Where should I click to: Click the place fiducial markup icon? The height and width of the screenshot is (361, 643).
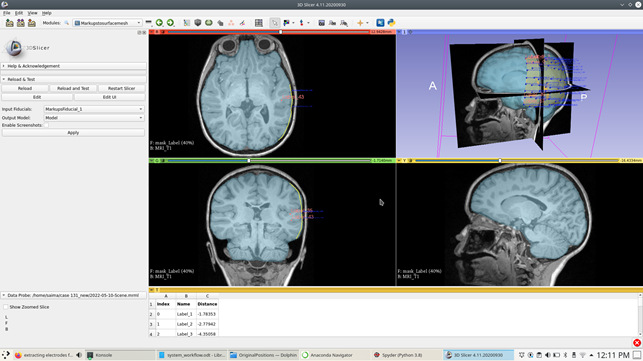[x=302, y=23]
